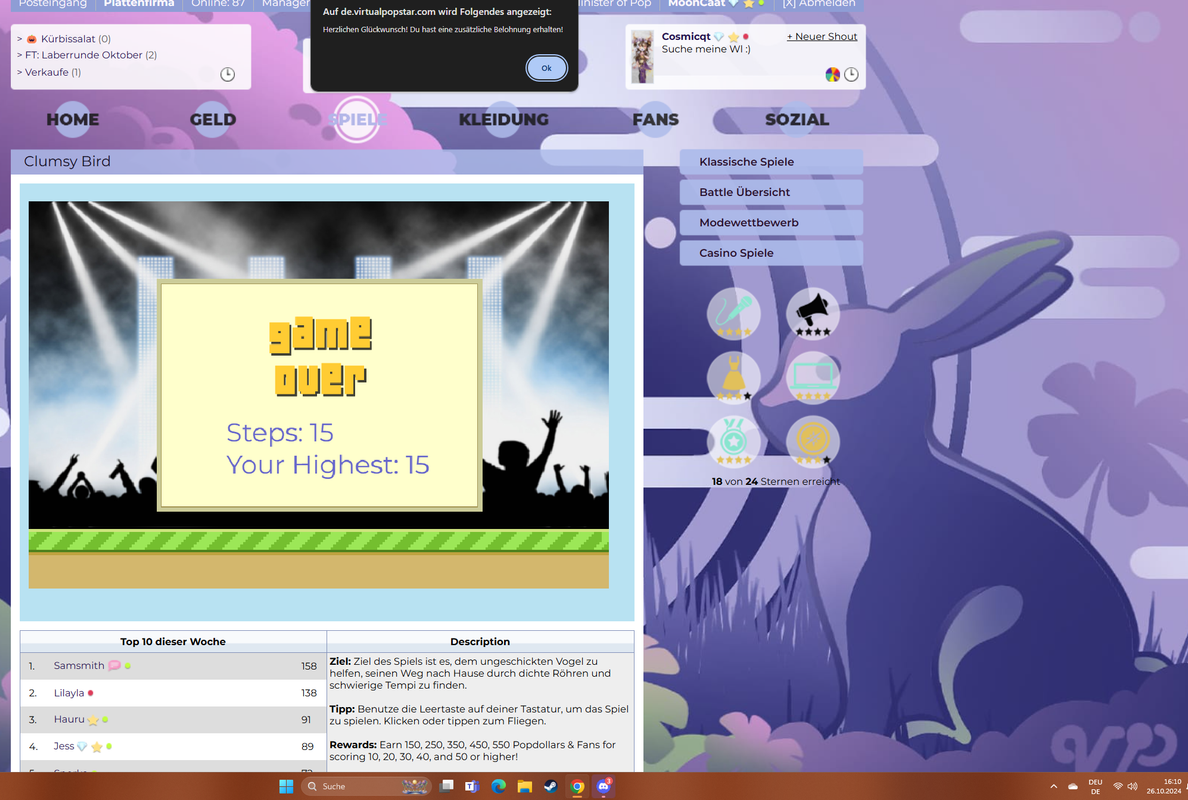The image size is (1188, 800).
Task: Click the 'Description' column header
Action: pos(480,642)
